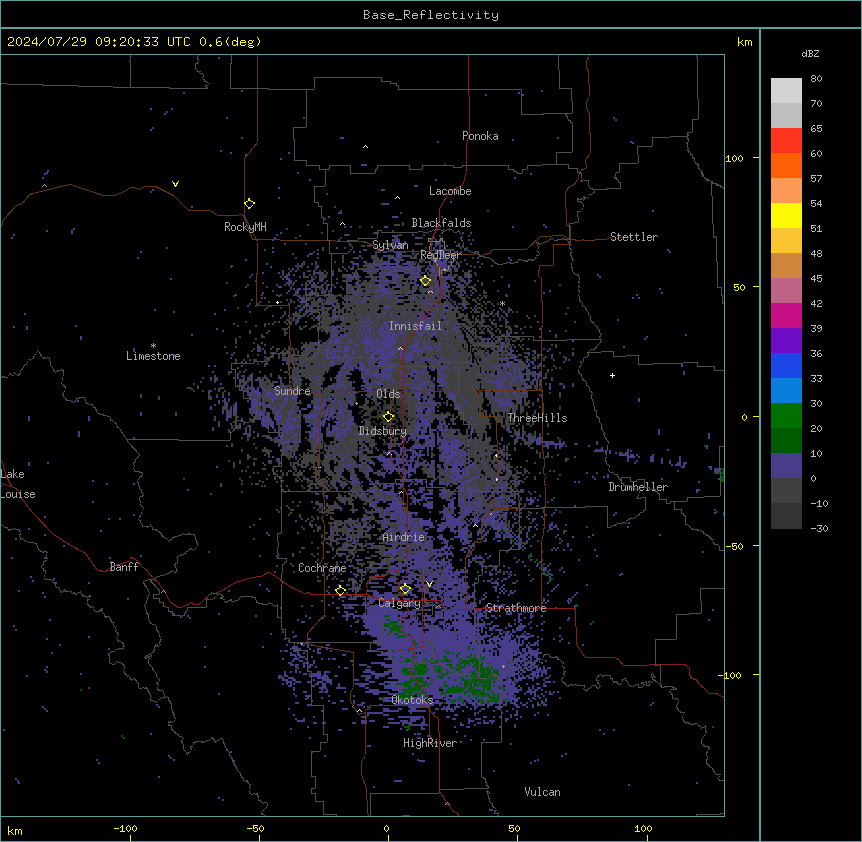Click the Innisfail city label
Viewport: 862px width, 842px height.
415,326
